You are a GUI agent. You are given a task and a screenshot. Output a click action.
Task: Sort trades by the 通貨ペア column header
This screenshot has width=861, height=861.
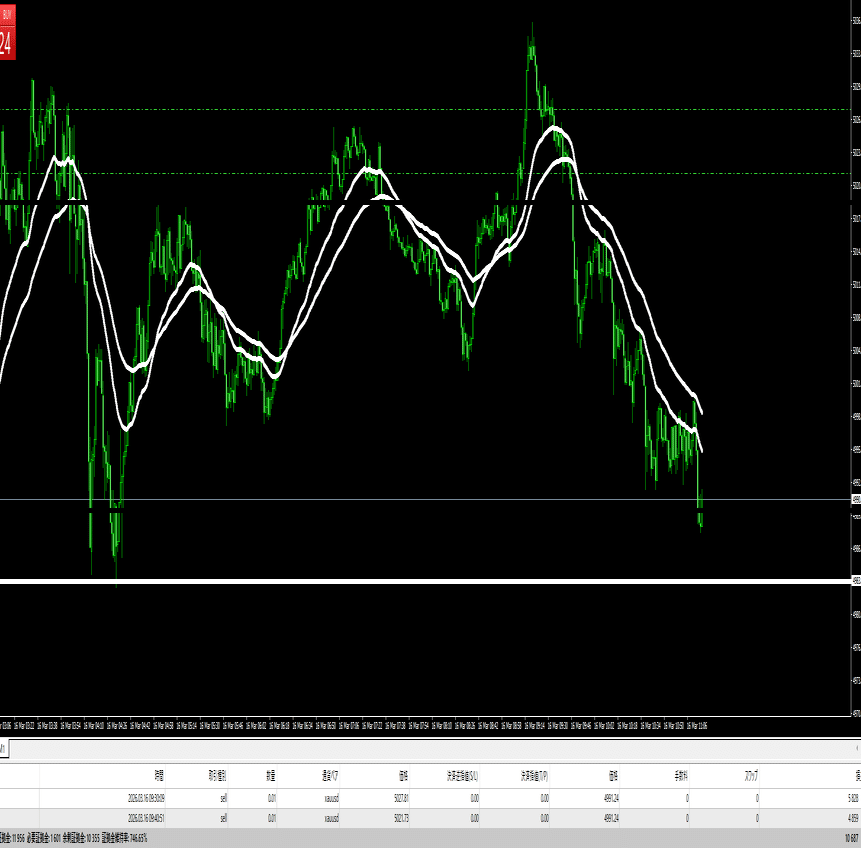coord(330,776)
